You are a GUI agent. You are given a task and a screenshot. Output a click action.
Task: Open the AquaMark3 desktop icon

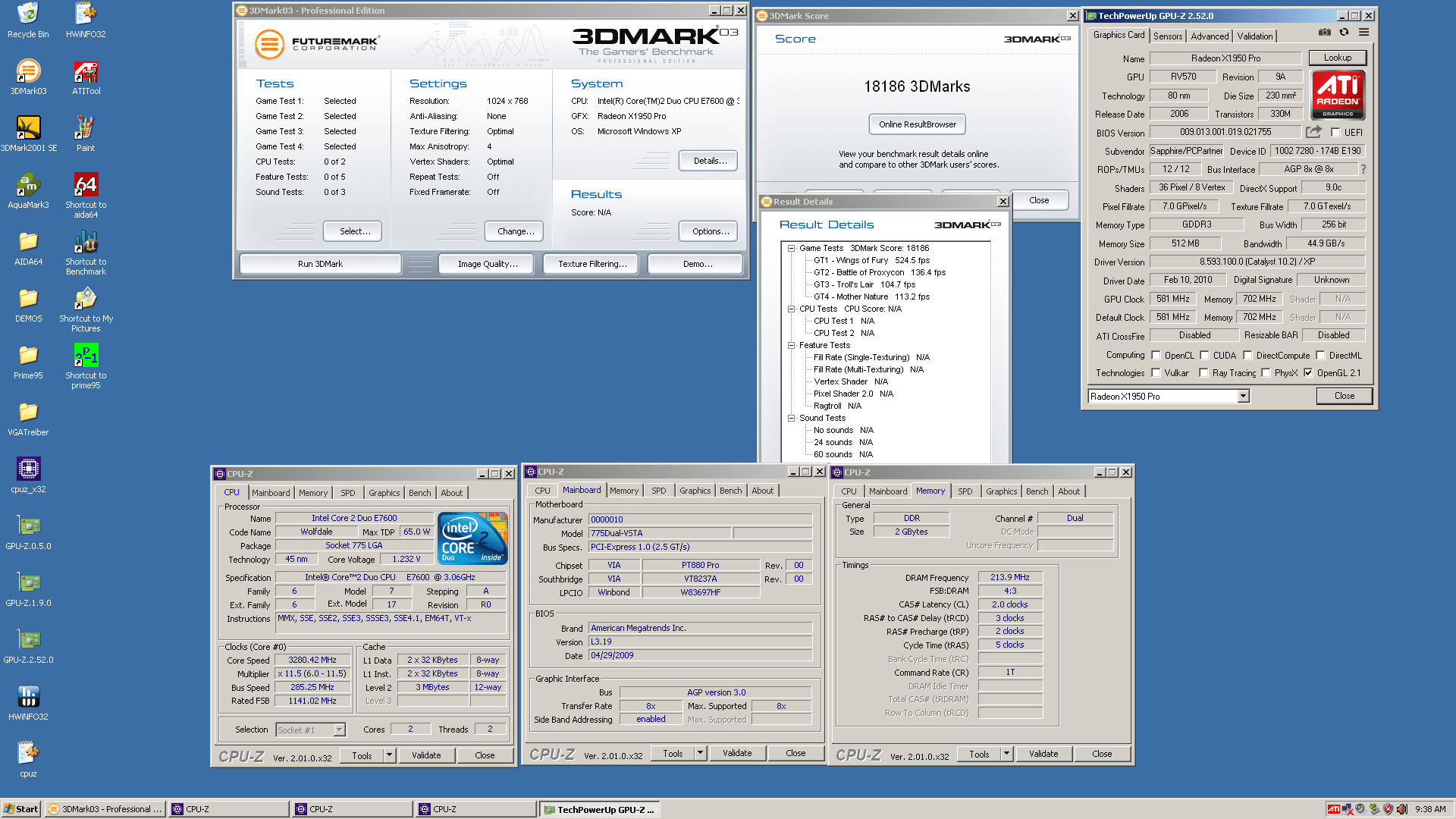[x=28, y=191]
